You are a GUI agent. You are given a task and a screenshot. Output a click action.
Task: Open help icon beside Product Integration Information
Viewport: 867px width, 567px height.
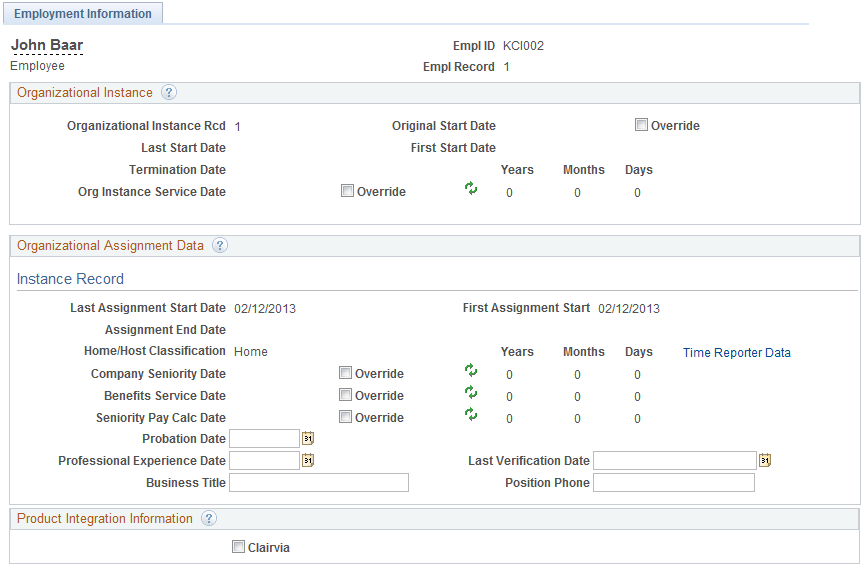coord(208,518)
